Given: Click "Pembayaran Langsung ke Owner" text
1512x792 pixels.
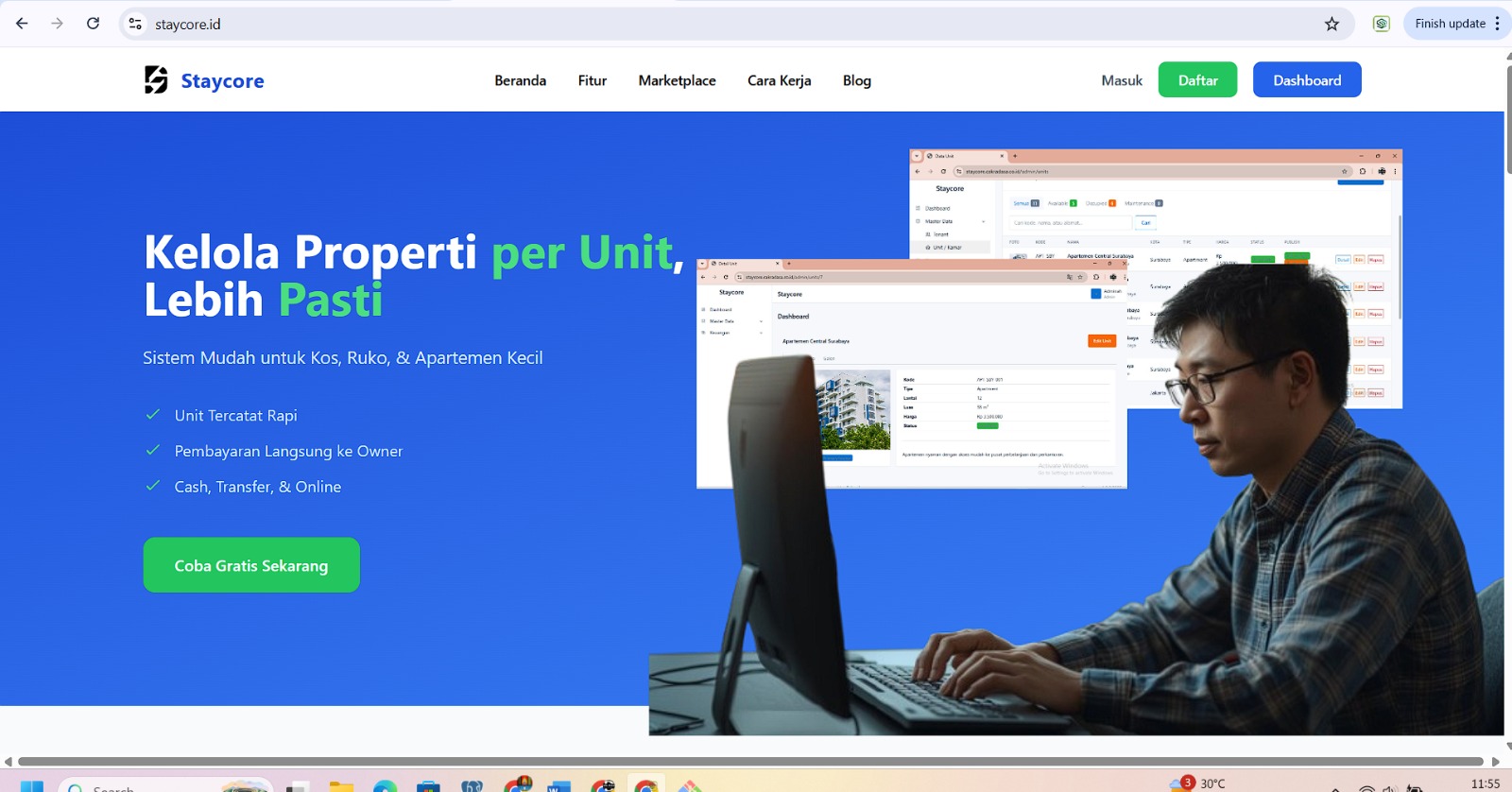Looking at the screenshot, I should coord(288,452).
